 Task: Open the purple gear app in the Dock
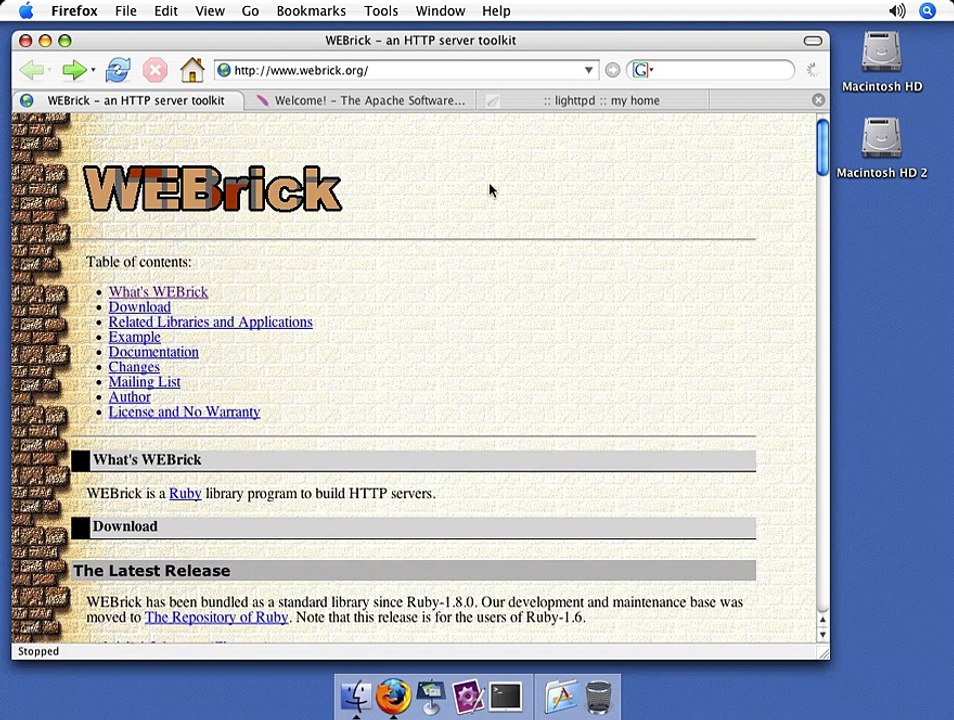[468, 696]
